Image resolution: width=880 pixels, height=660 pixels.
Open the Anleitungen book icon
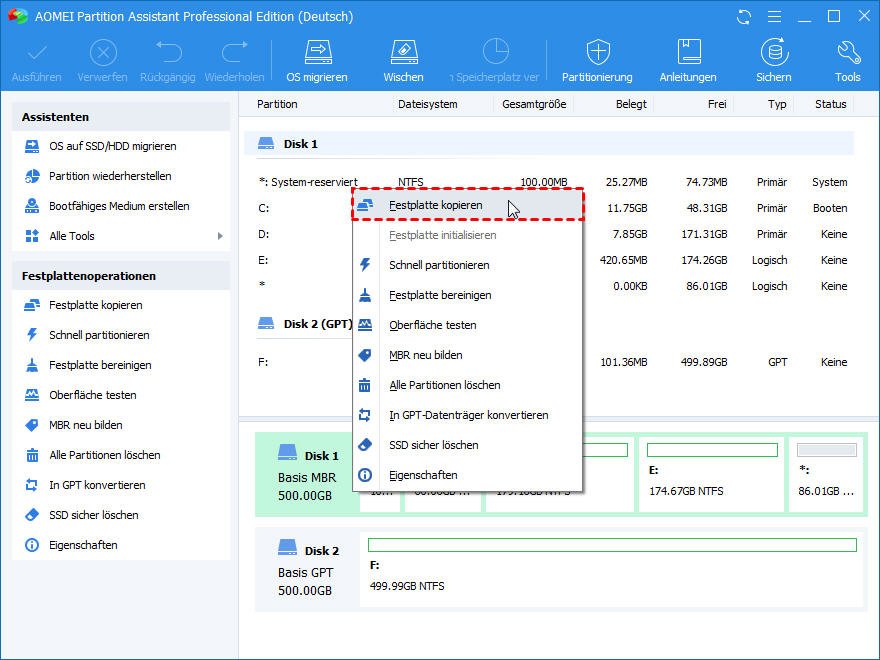click(688, 53)
